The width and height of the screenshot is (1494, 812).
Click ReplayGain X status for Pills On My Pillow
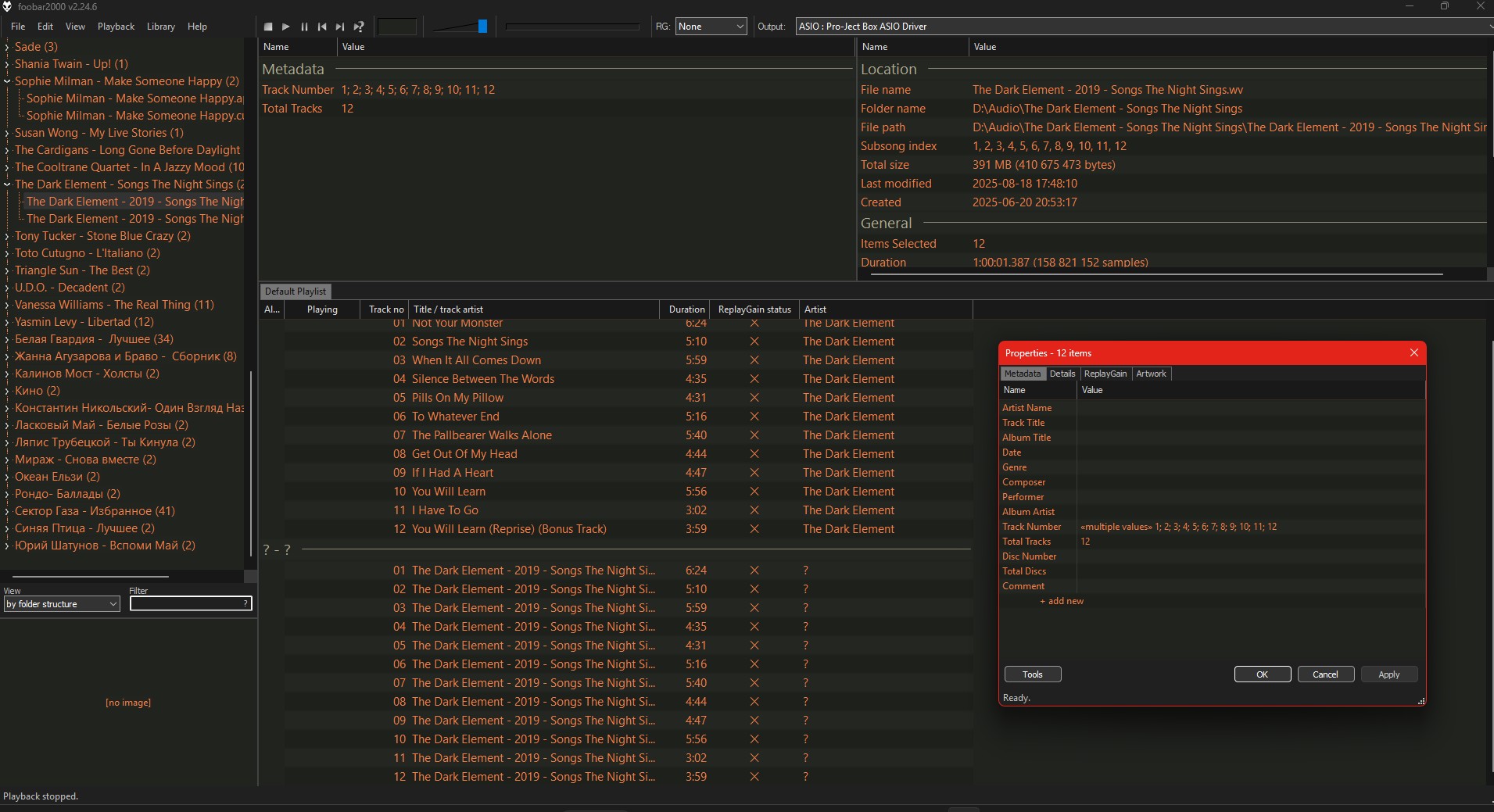754,398
